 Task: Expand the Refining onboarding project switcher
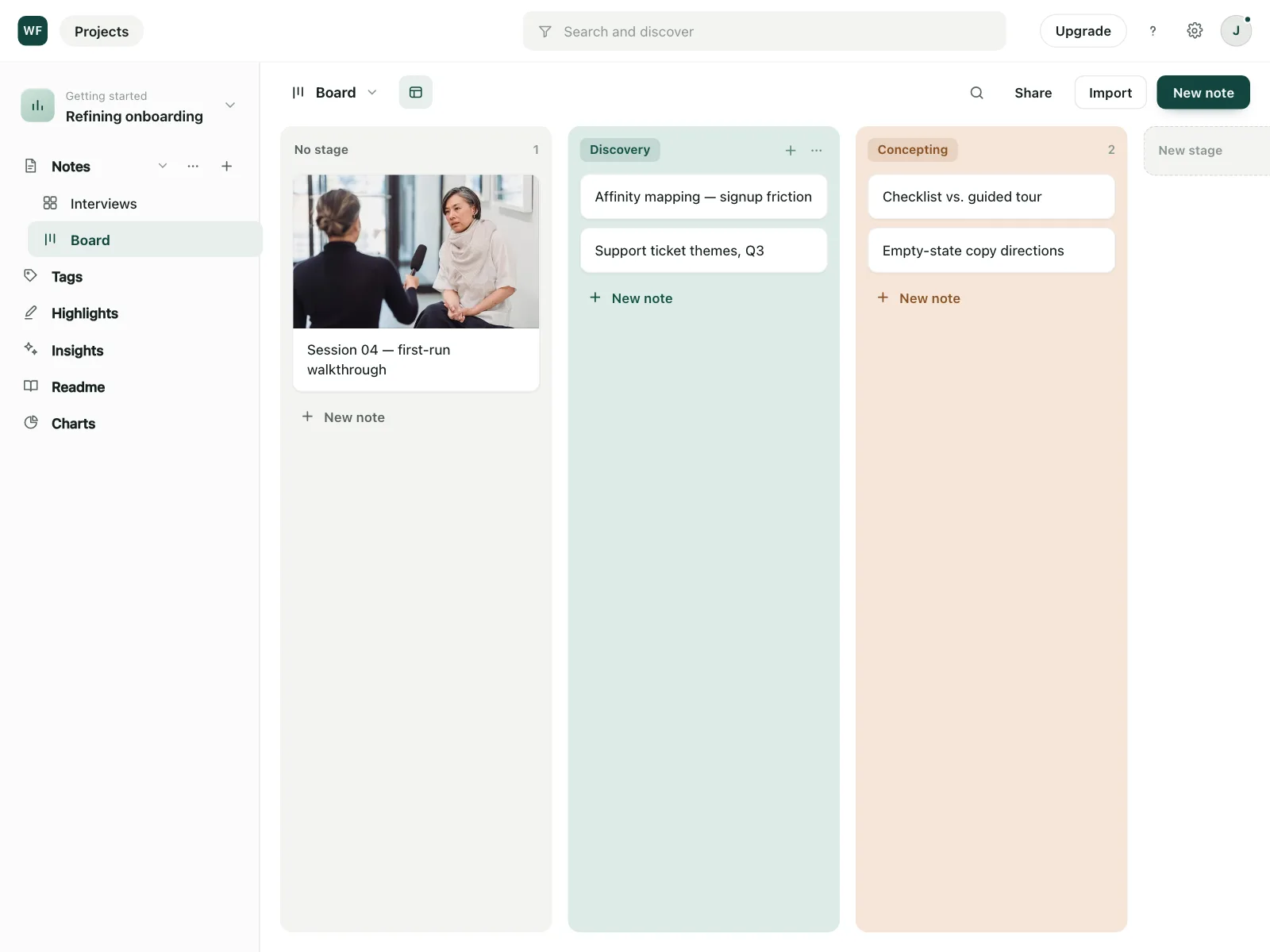230,106
